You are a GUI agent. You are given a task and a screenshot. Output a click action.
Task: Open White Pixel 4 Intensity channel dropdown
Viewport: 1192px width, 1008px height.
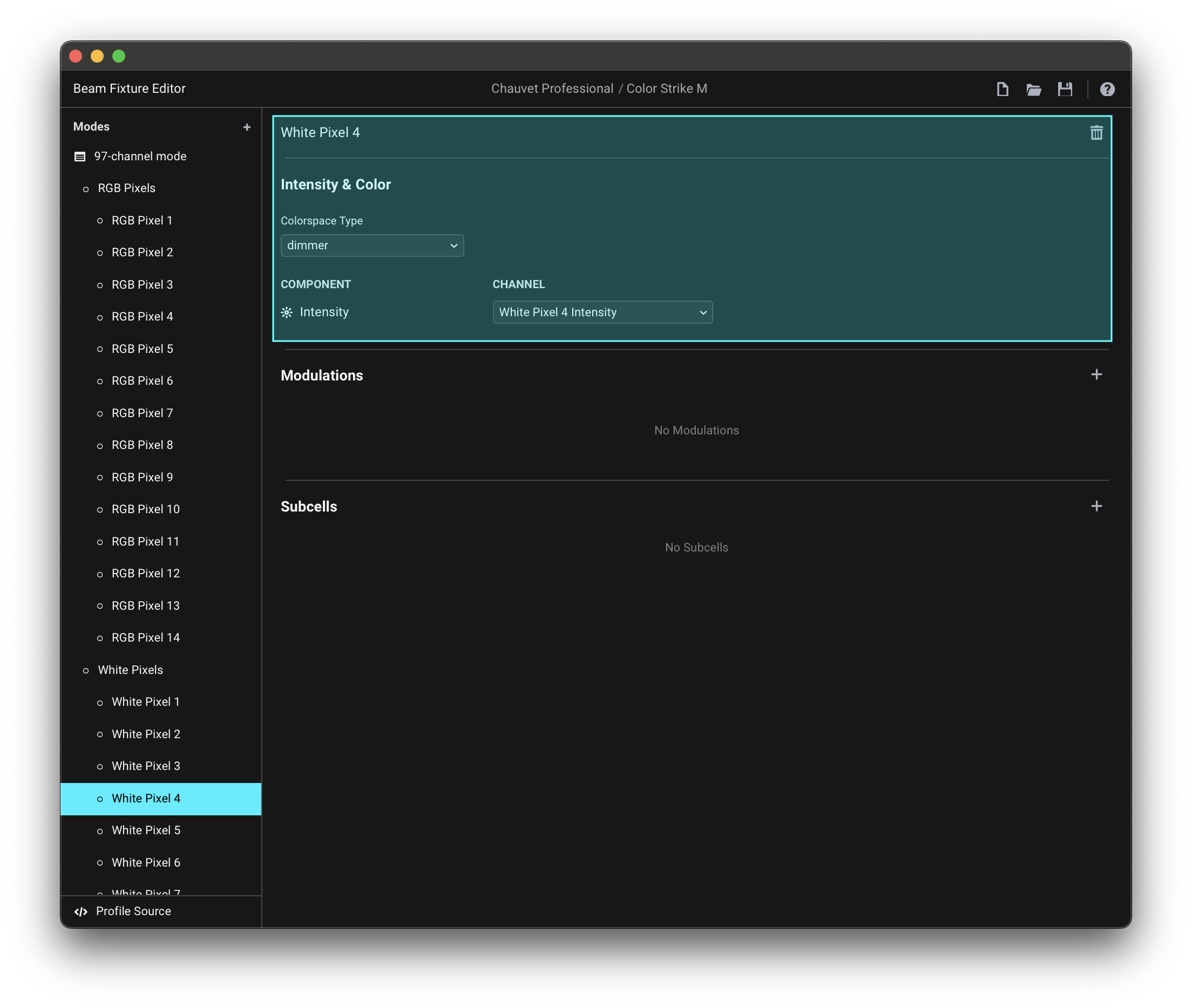tap(602, 312)
